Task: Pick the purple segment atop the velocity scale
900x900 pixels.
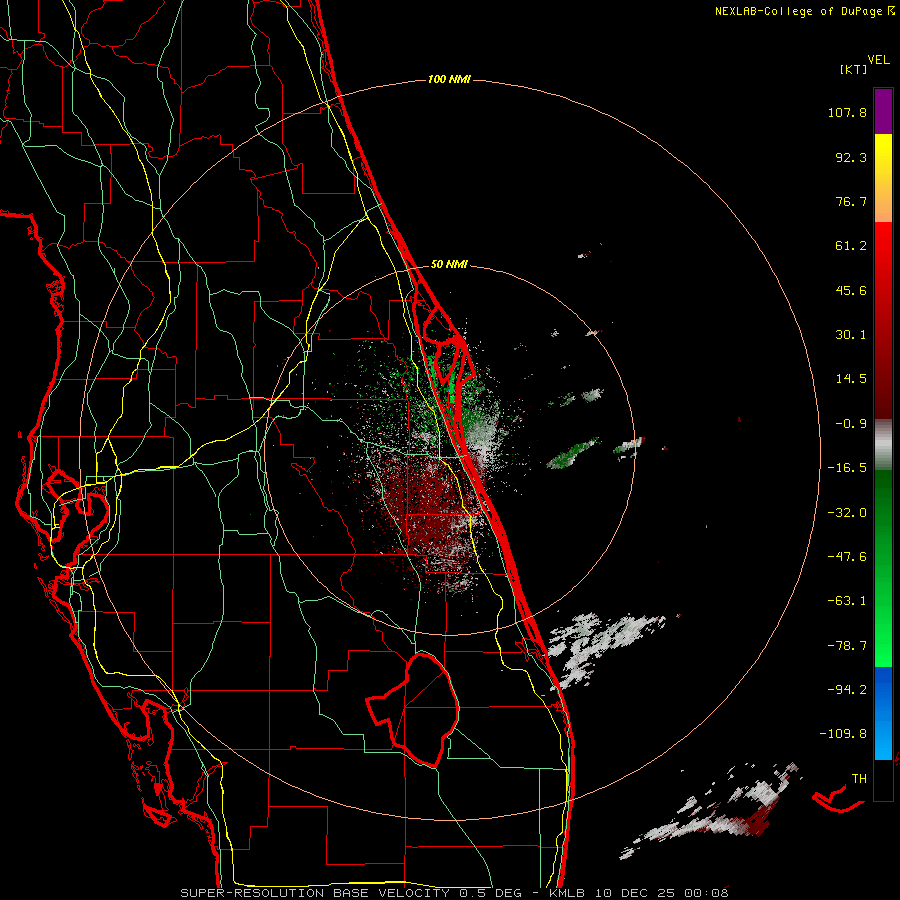Action: pyautogui.click(x=883, y=111)
